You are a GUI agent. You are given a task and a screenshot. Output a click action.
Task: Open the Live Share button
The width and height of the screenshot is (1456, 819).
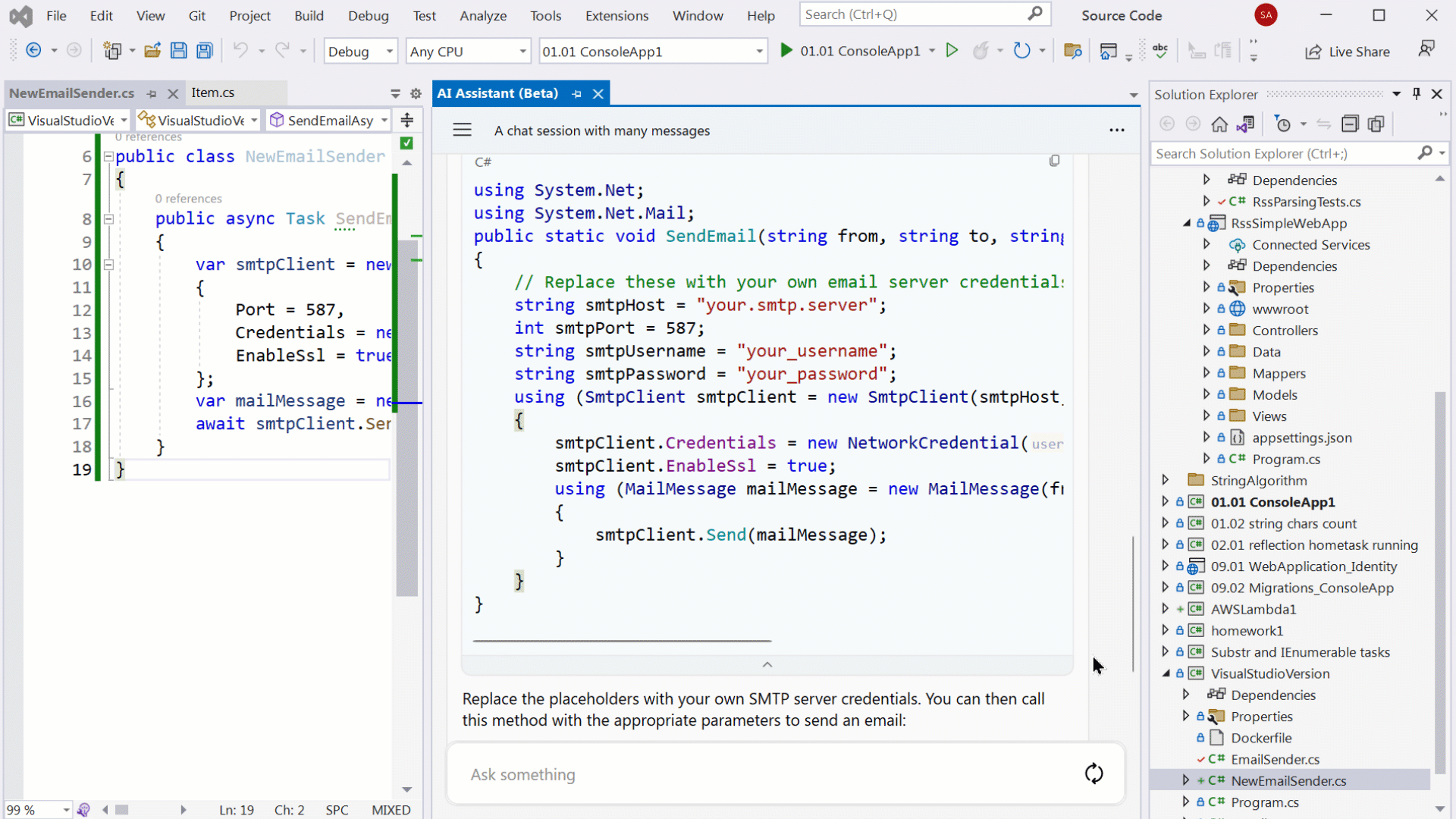coord(1348,52)
